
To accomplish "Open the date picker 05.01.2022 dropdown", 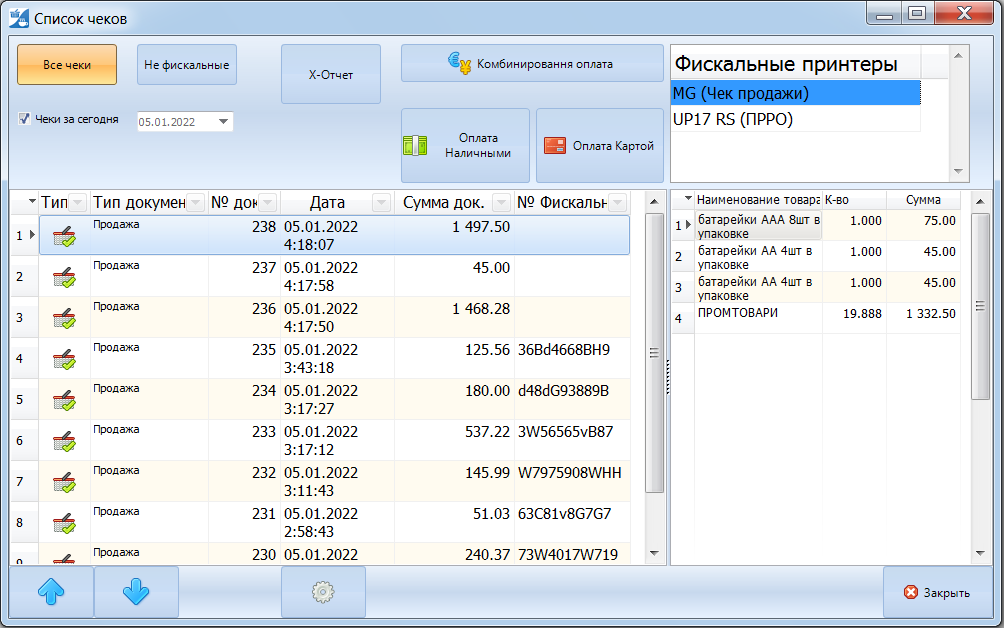I will [223, 122].
